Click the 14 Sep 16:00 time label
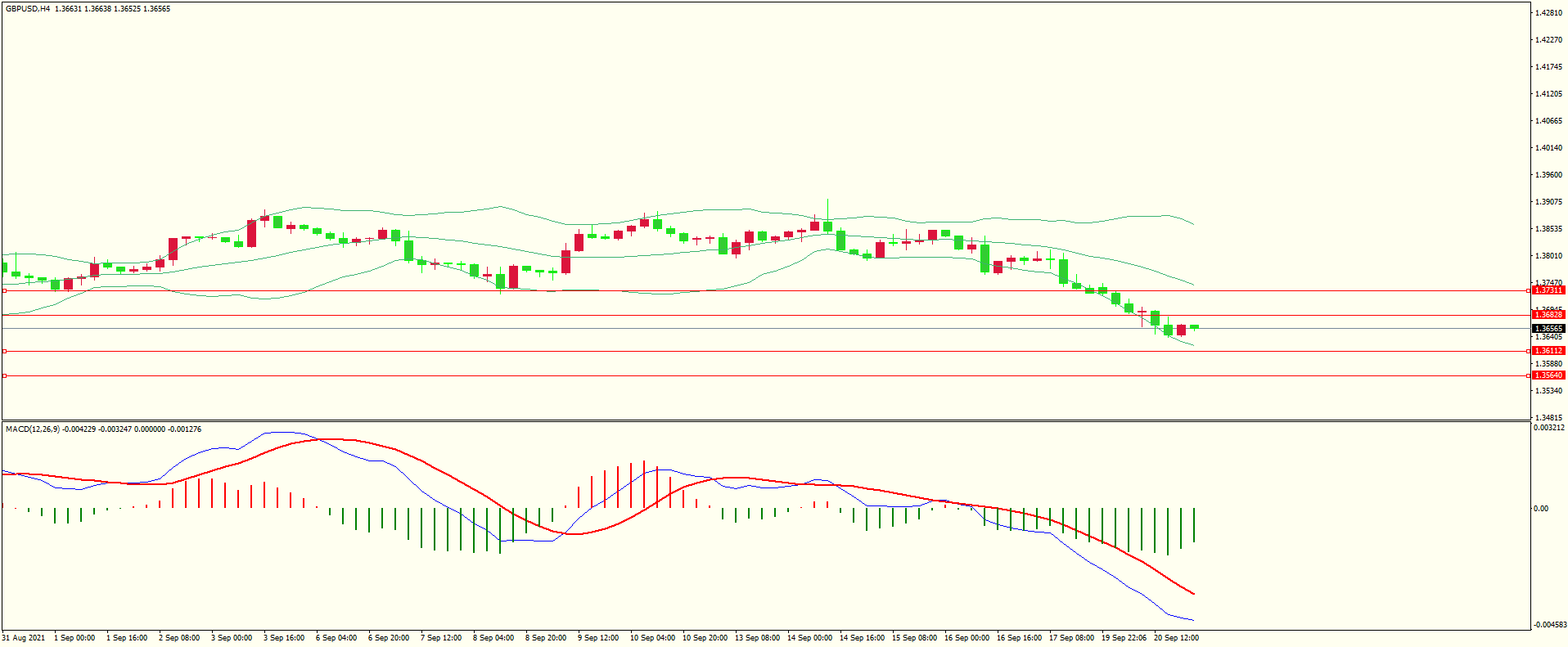The width and height of the screenshot is (1568, 647). (x=863, y=638)
